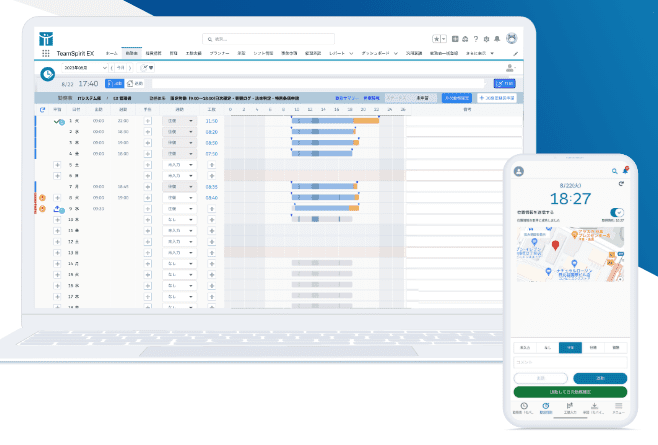The image size is (658, 445).
Task: Click the TeamSpirit logo icon
Action: tap(46, 38)
